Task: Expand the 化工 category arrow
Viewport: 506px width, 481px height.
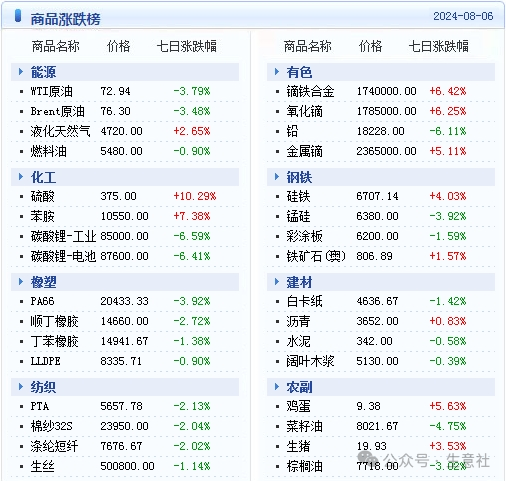Action: [x=21, y=177]
